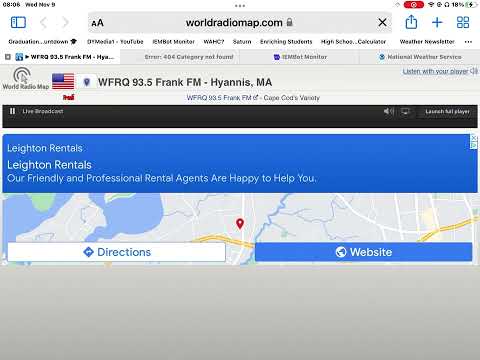Close the WFRQ 93.5 Frank FM tab
Screen dimensions: 480x360
[8, 57]
